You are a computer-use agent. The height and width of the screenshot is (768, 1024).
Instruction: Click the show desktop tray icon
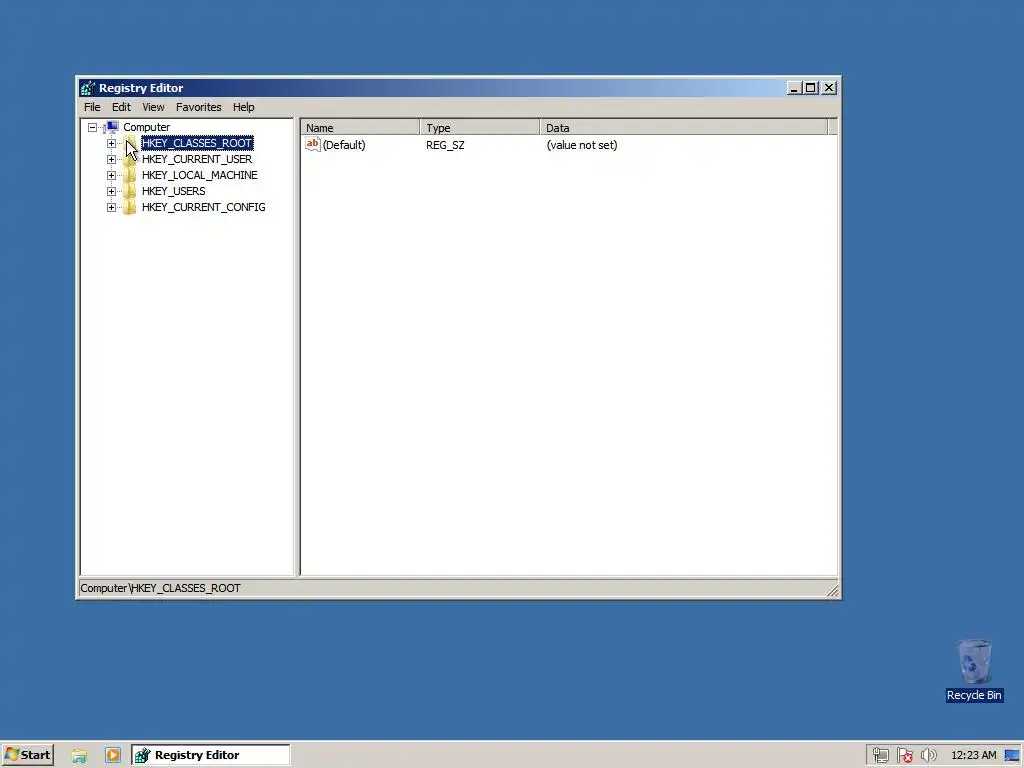coord(1012,756)
